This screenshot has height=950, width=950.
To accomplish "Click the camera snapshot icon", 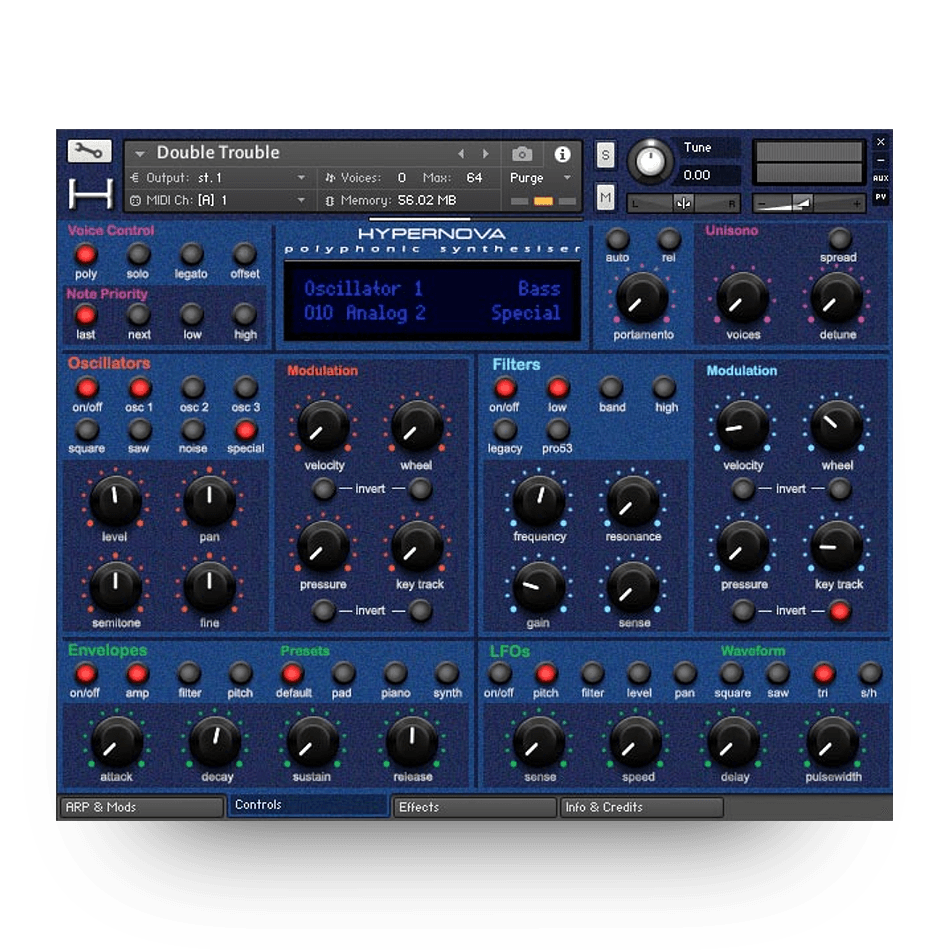I will click(x=521, y=154).
